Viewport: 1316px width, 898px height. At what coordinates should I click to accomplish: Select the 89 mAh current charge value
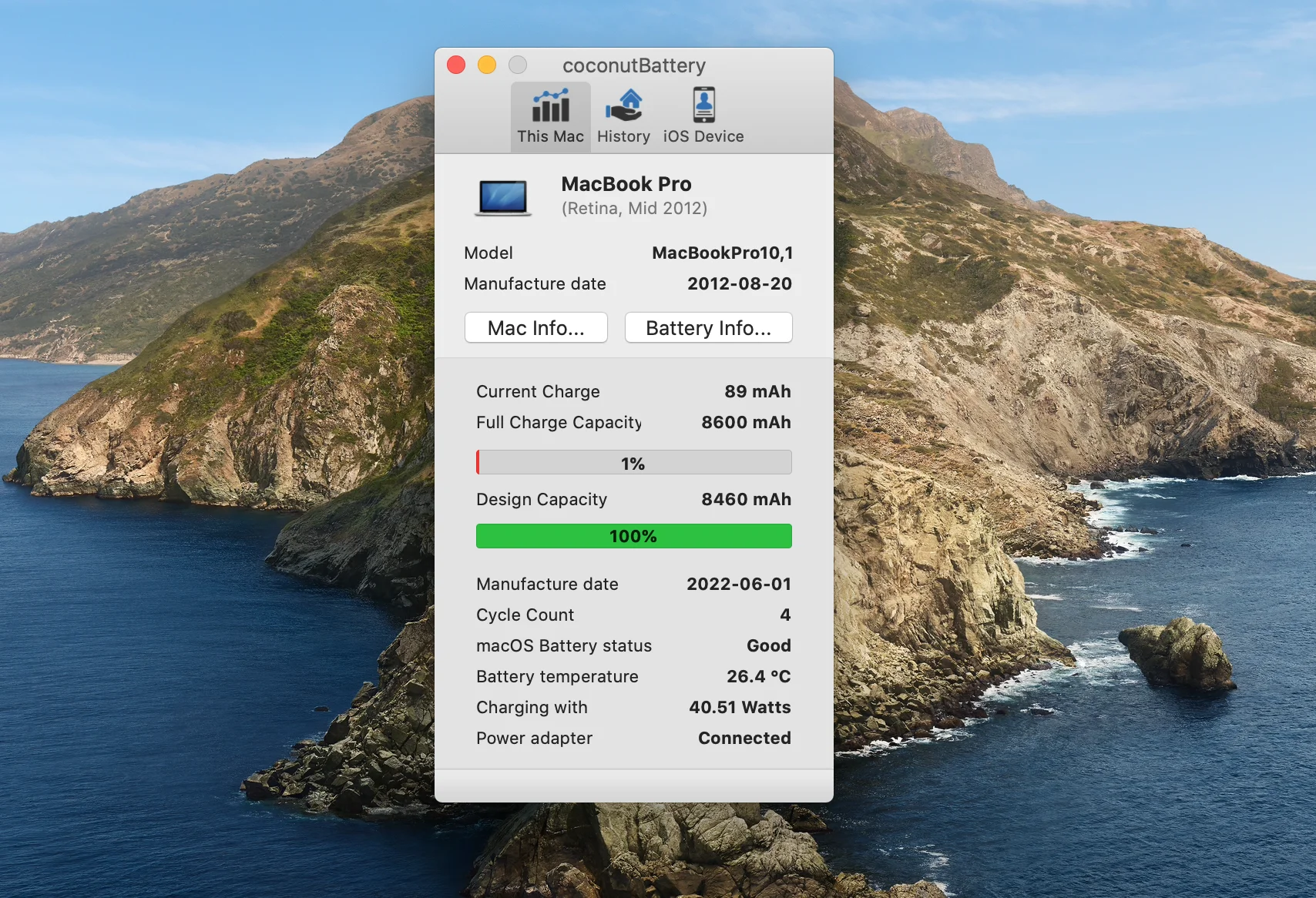point(757,391)
